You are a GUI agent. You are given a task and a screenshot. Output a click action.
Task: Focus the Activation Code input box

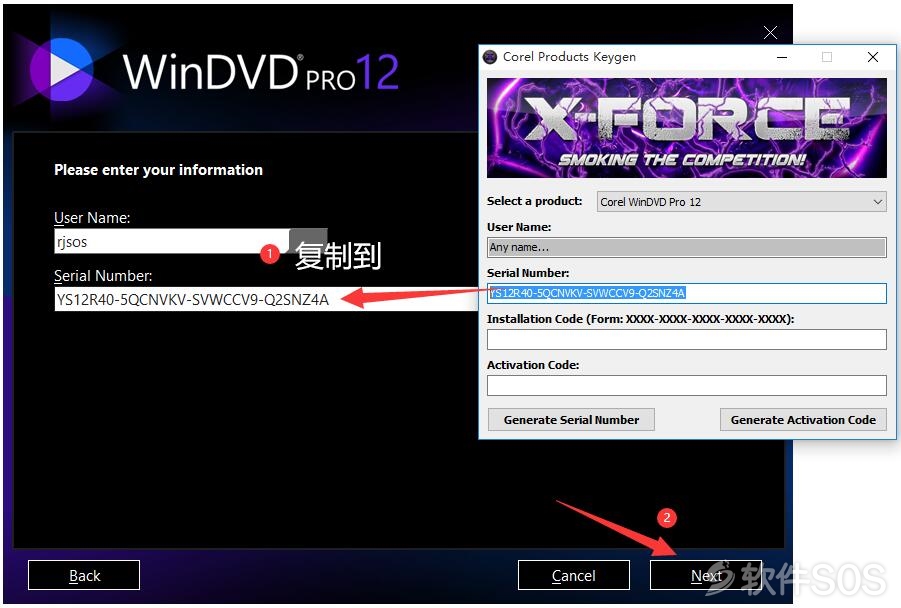[687, 385]
